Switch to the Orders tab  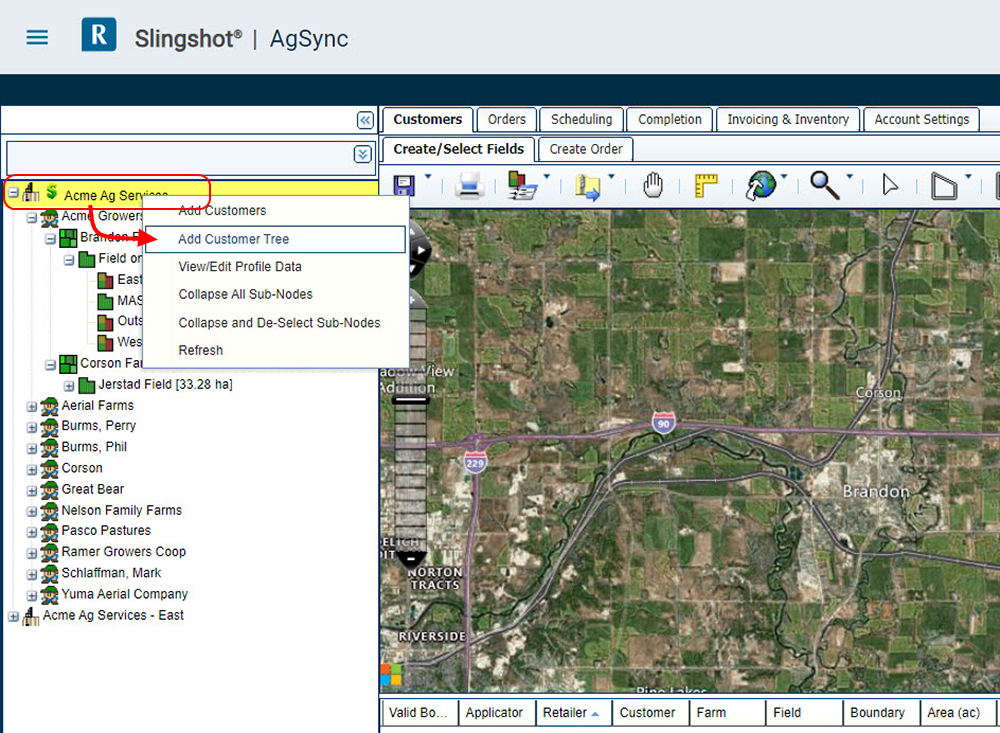pyautogui.click(x=506, y=119)
